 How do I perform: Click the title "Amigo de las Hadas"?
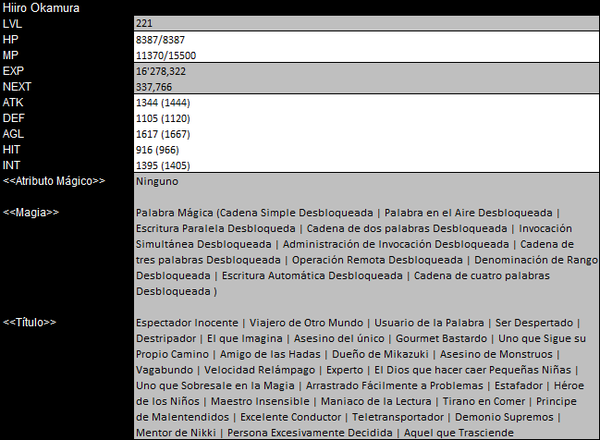pos(270,354)
